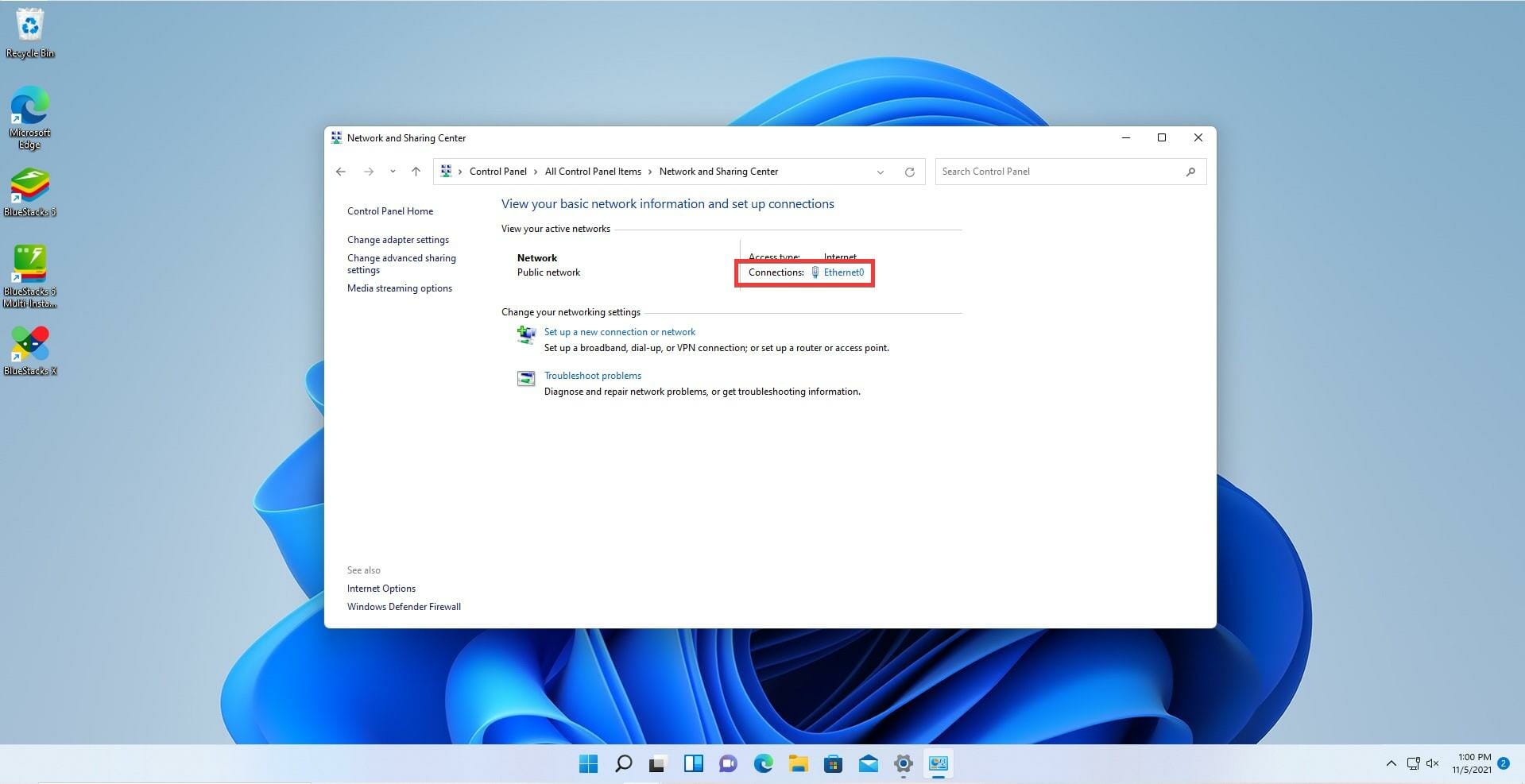Minimize the Network and Sharing Center window
The image size is (1525, 784).
pyautogui.click(x=1126, y=138)
